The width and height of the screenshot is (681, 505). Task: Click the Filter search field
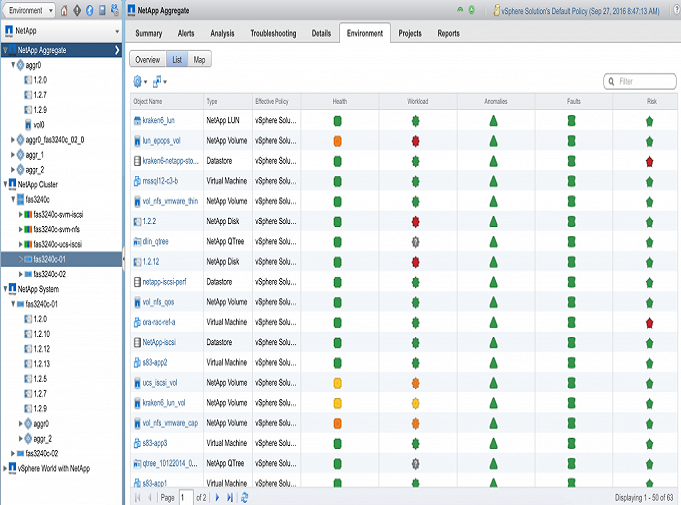(640, 81)
